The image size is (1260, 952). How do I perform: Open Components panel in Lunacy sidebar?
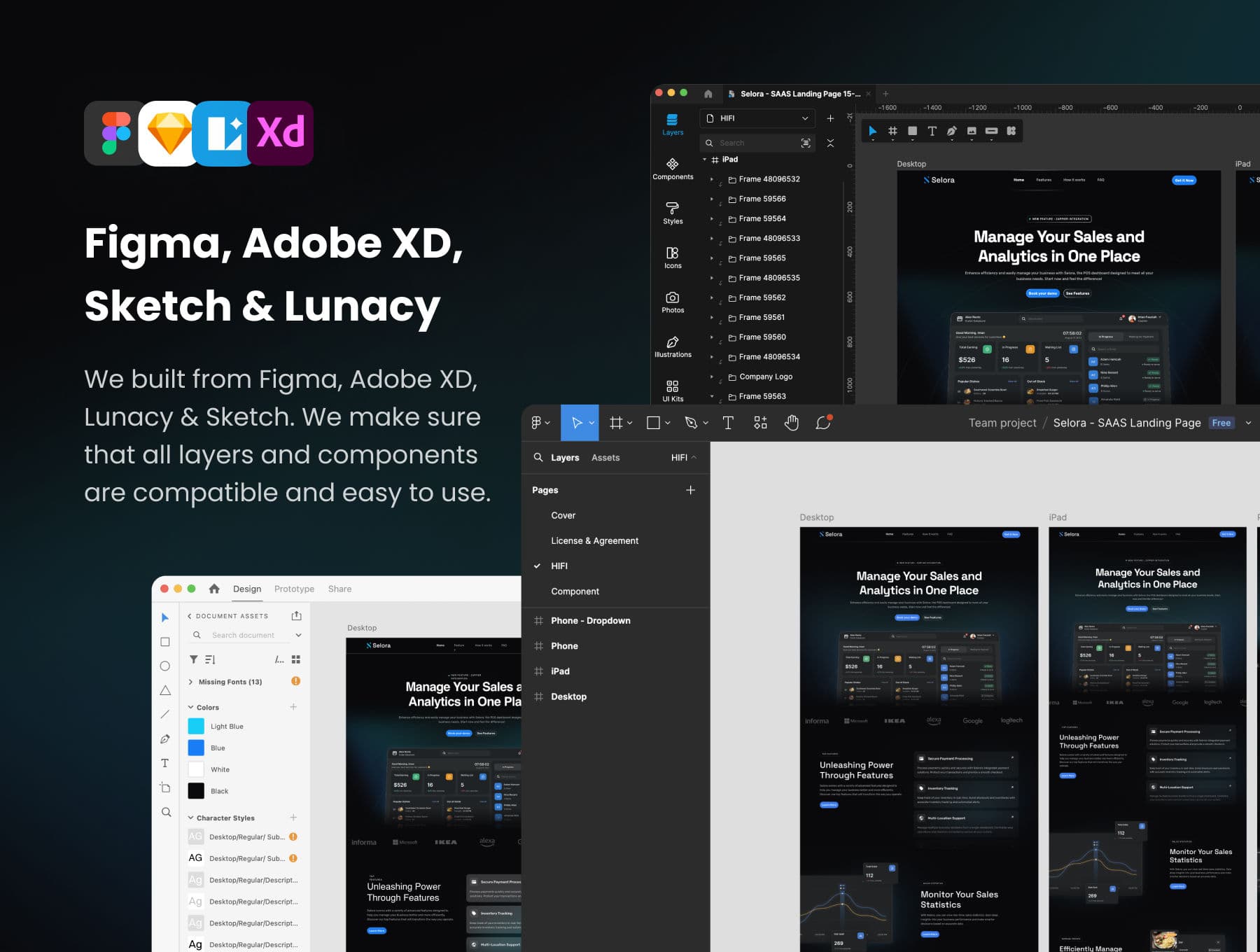[673, 169]
